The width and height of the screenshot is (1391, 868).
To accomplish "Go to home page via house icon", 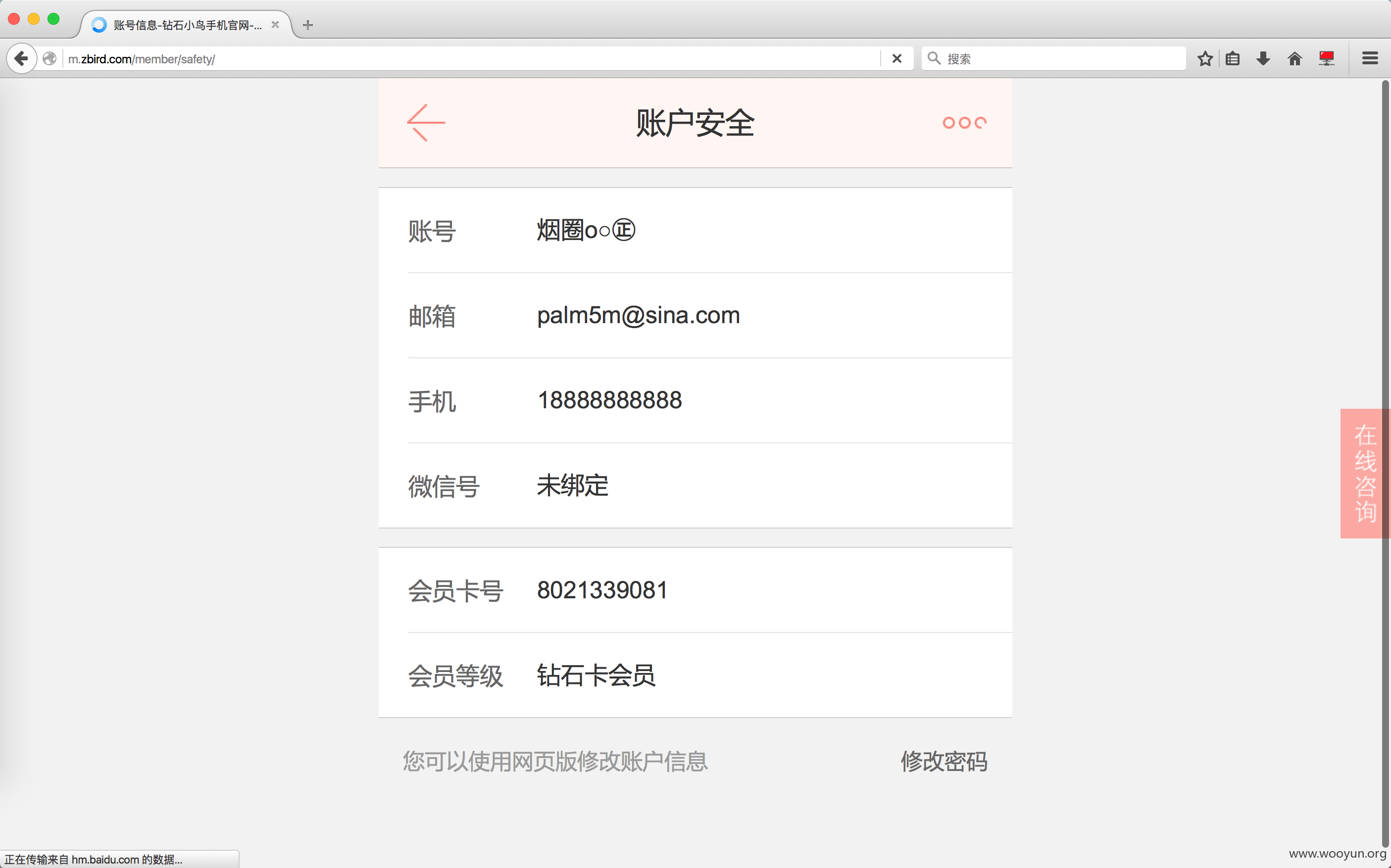I will (1294, 58).
